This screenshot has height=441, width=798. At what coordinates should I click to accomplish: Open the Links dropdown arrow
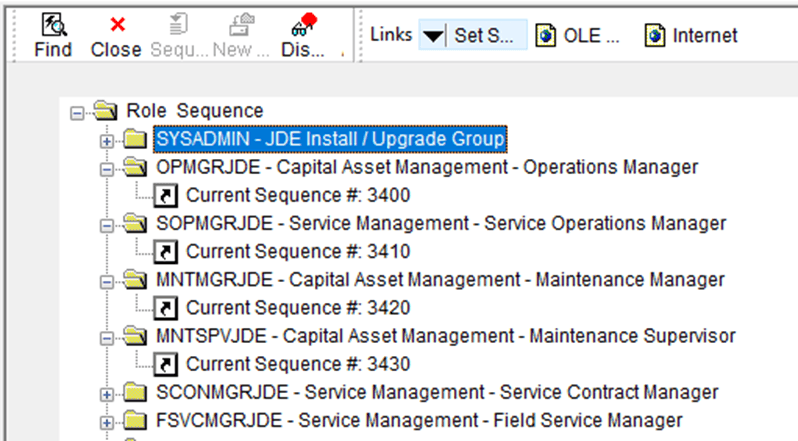[433, 36]
